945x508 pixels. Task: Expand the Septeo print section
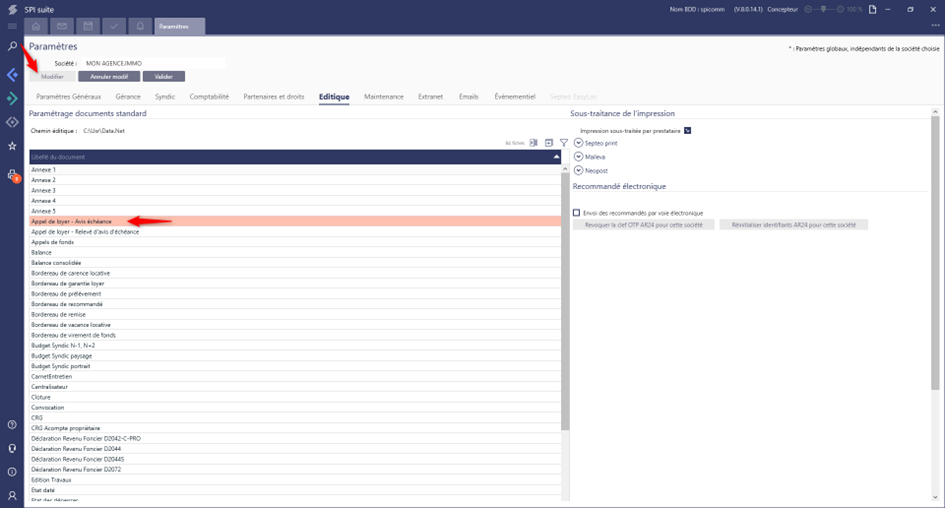click(578, 143)
